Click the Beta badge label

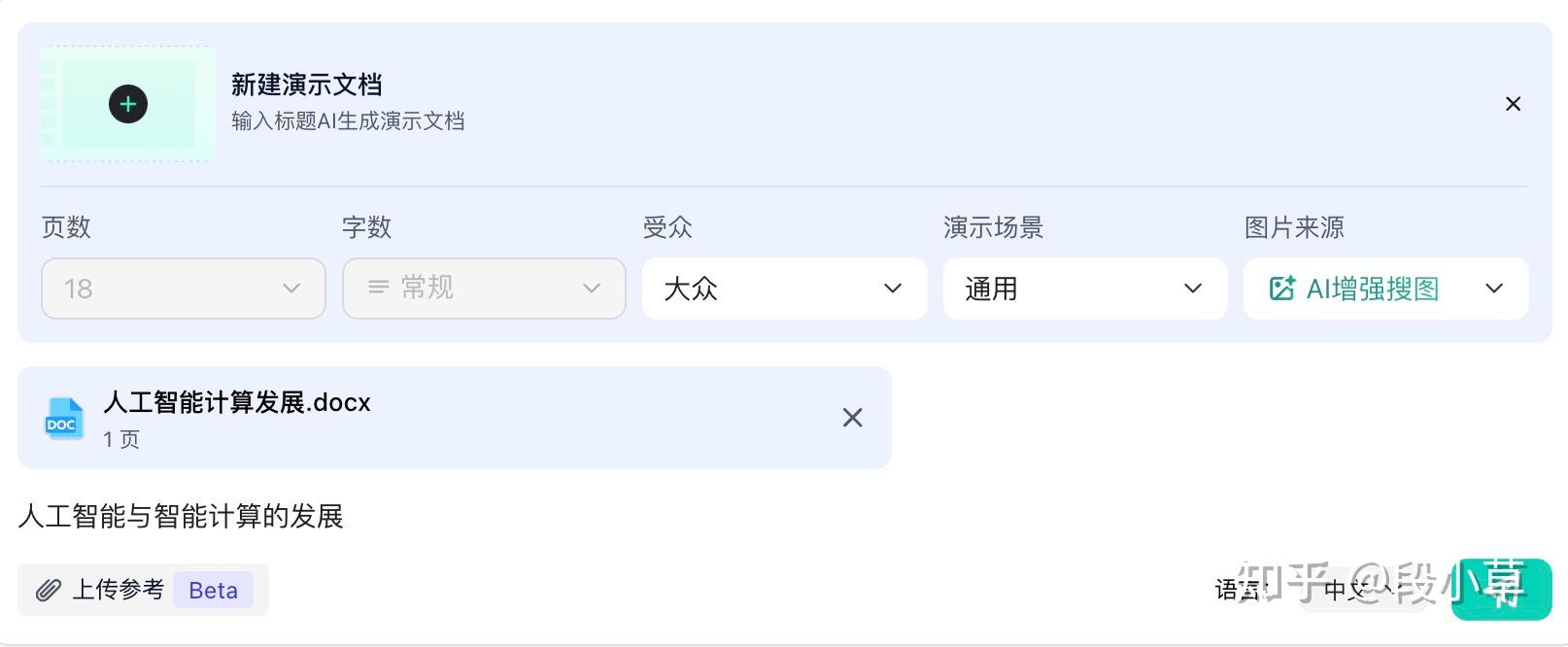[x=213, y=590]
